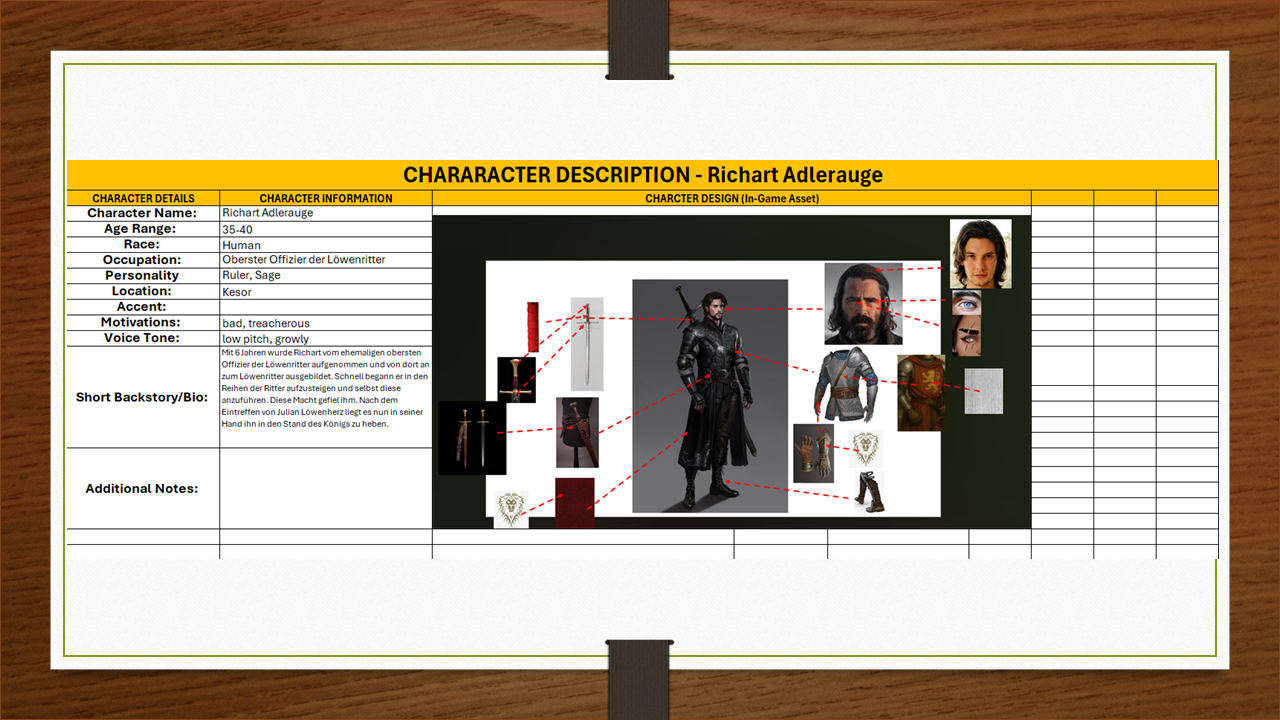Click 'Oberster Offizier der Löwenritter' cell
Image resolution: width=1280 pixels, height=720 pixels.
[326, 260]
